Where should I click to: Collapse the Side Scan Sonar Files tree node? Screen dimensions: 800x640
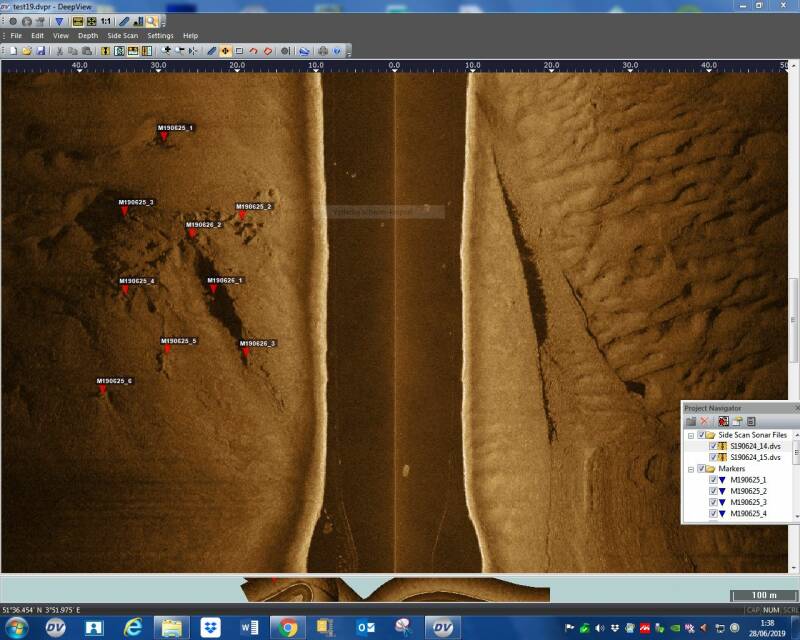(x=691, y=435)
